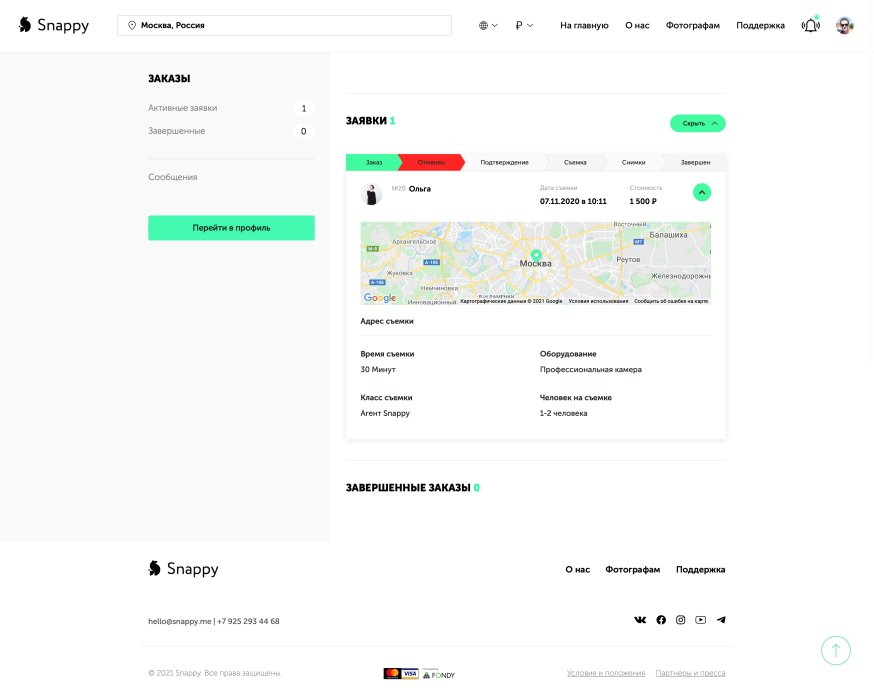
Task: Open the VK social icon
Action: point(640,620)
